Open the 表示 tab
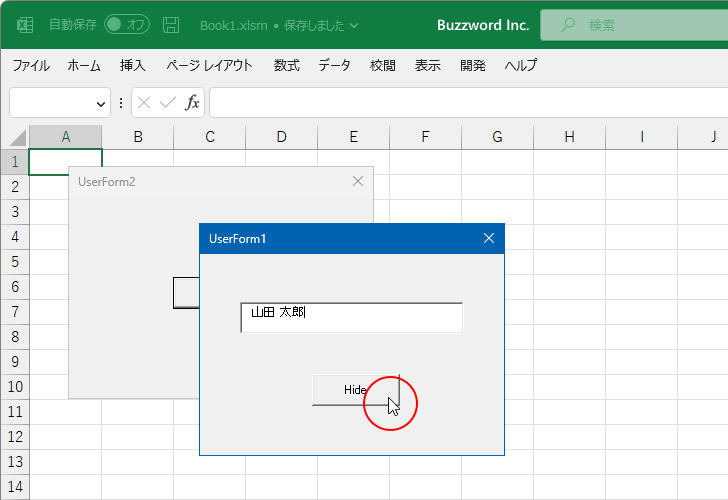This screenshot has height=500, width=728. [428, 65]
